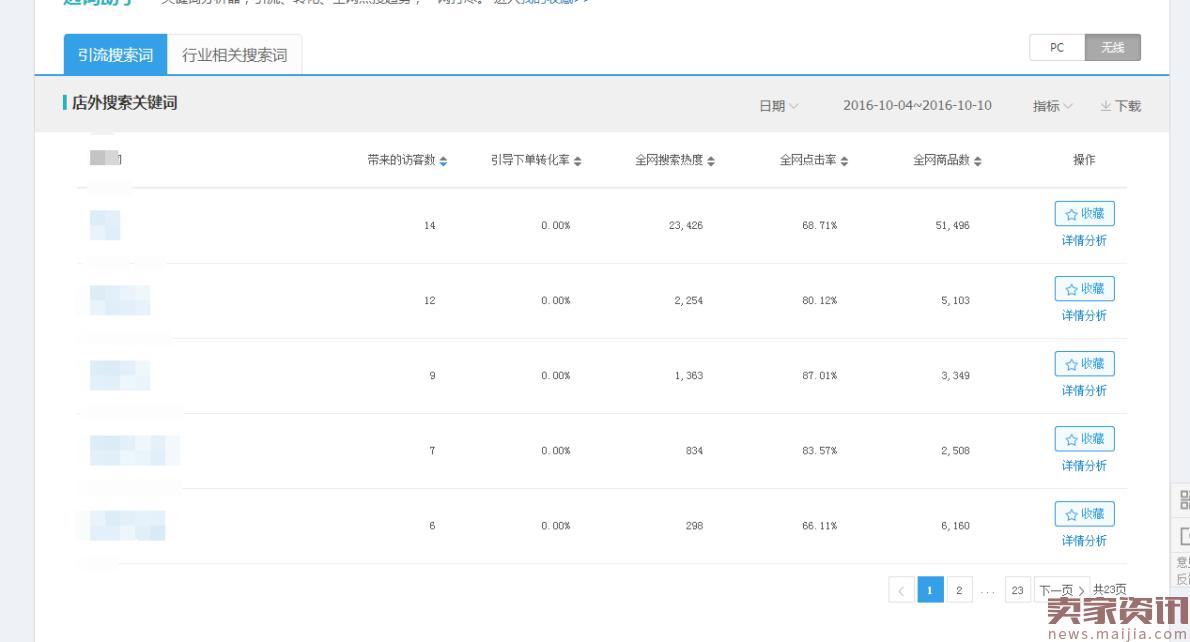Screen dimensions: 1190x642
Task: Favorite the last row keyword with 收藏
Action: 1084,514
